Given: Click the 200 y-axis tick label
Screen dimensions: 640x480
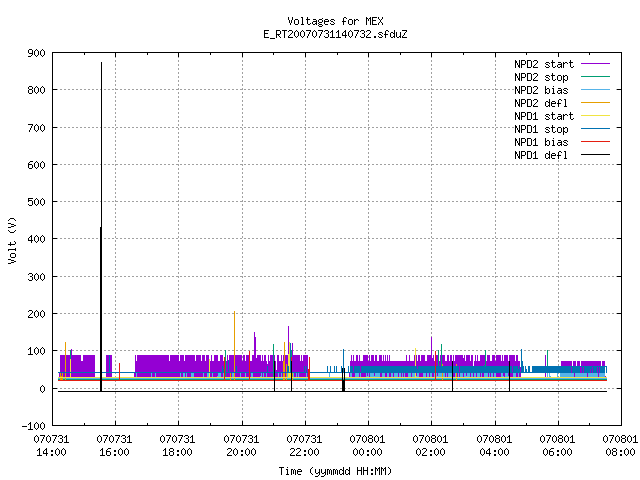Looking at the screenshot, I should coord(36,314).
